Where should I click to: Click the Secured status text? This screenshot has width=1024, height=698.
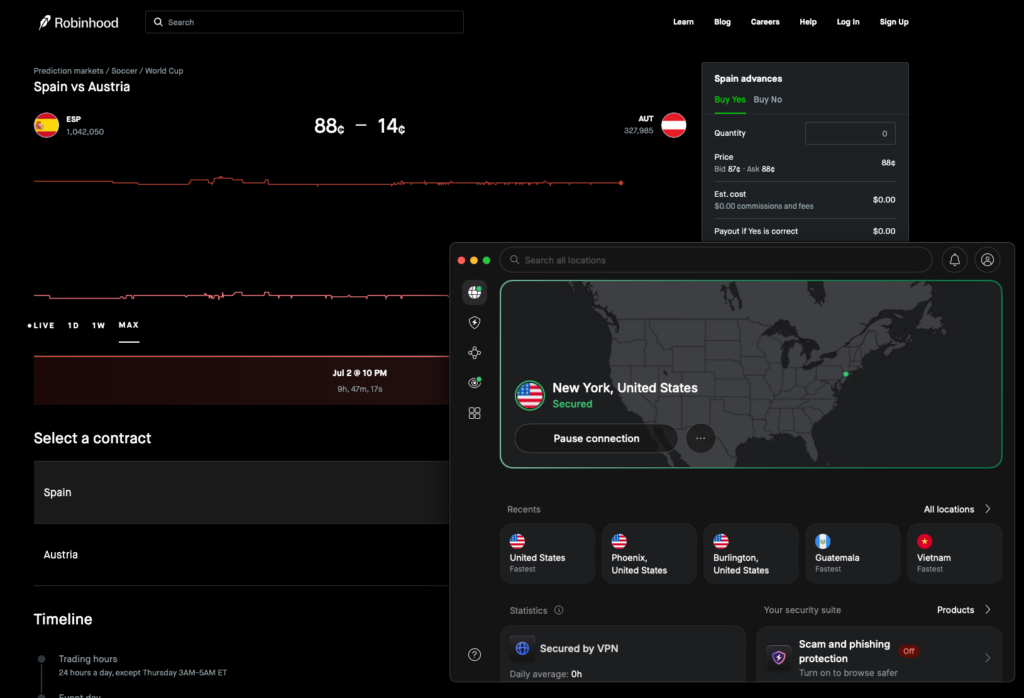572,404
